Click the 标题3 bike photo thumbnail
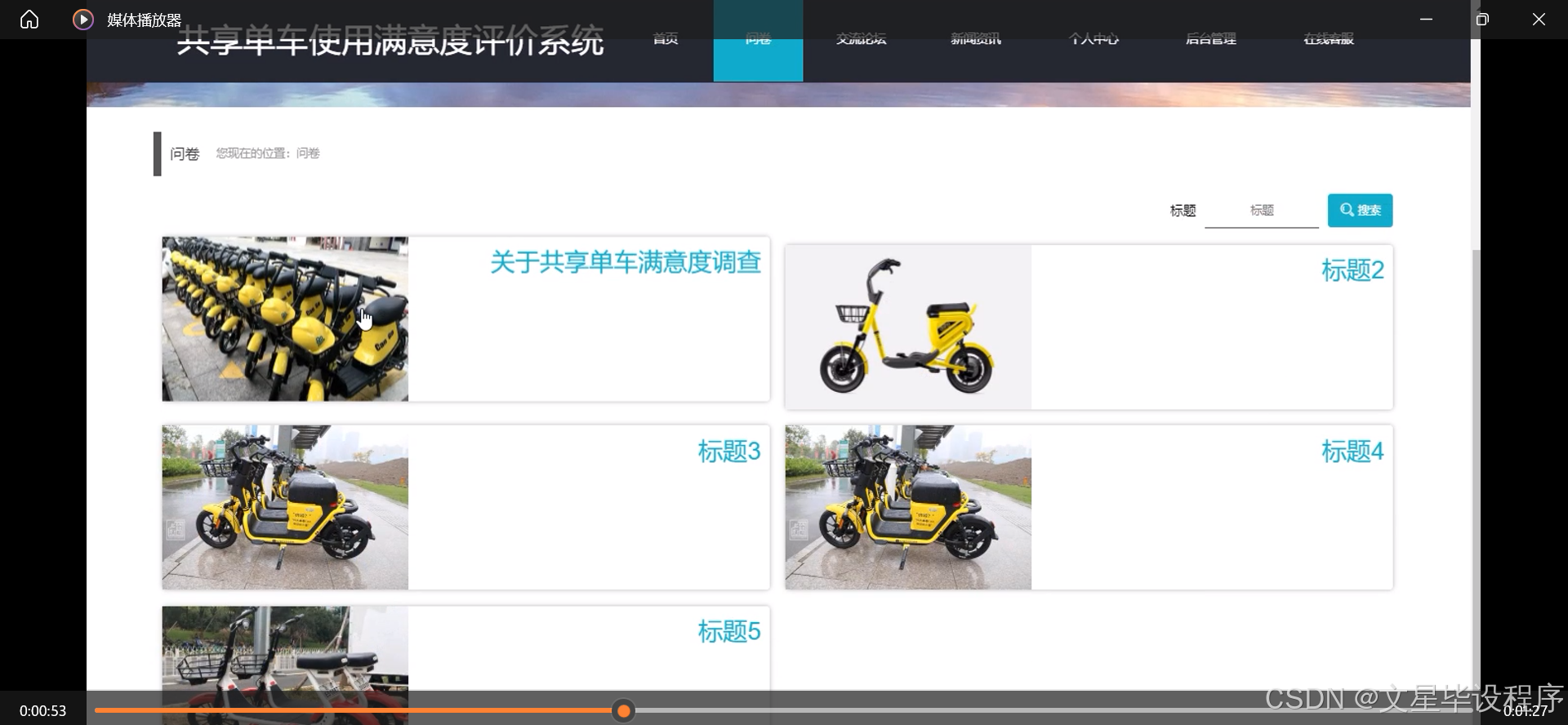Screen dimensions: 1568x725 coord(285,507)
